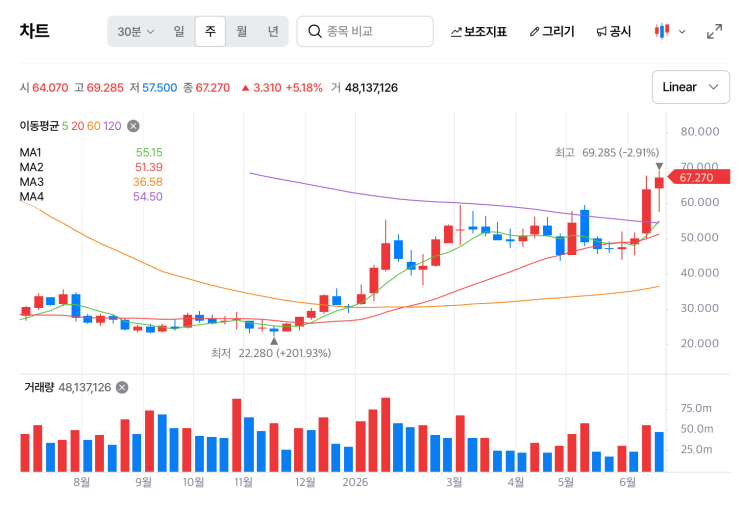Viewport: 743px width, 511px height.
Task: Toggle 공시 disclosures on chart
Action: click(614, 32)
